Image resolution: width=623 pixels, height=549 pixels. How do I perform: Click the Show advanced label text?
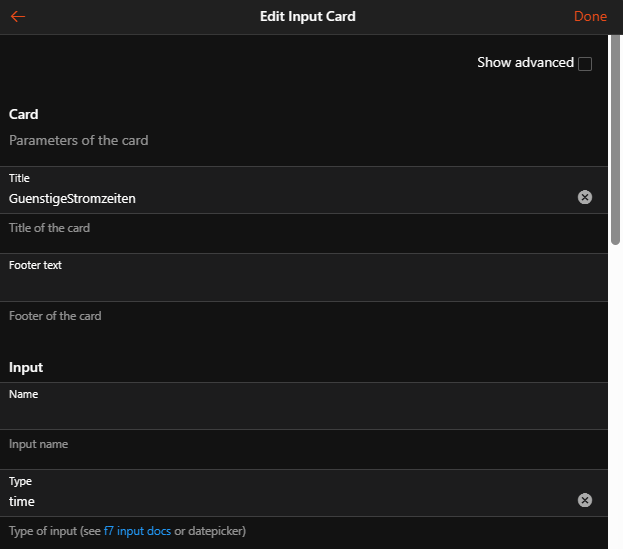click(525, 63)
